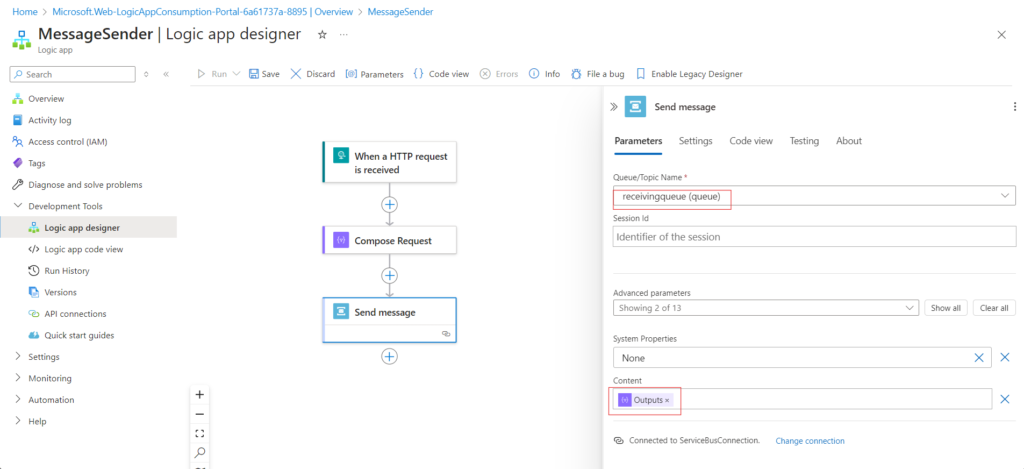Click the plus below Compose Request

pos(390,276)
